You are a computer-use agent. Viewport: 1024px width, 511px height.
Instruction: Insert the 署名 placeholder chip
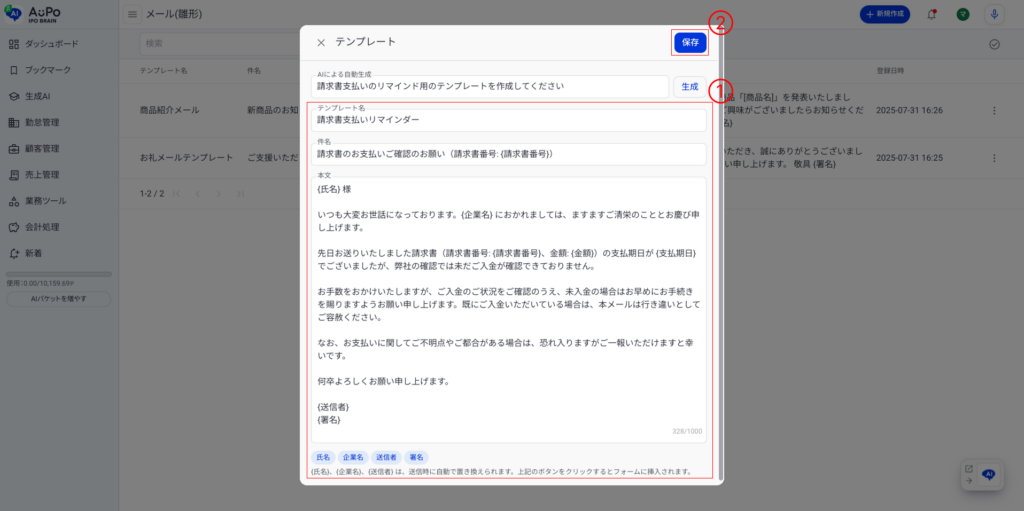click(417, 457)
